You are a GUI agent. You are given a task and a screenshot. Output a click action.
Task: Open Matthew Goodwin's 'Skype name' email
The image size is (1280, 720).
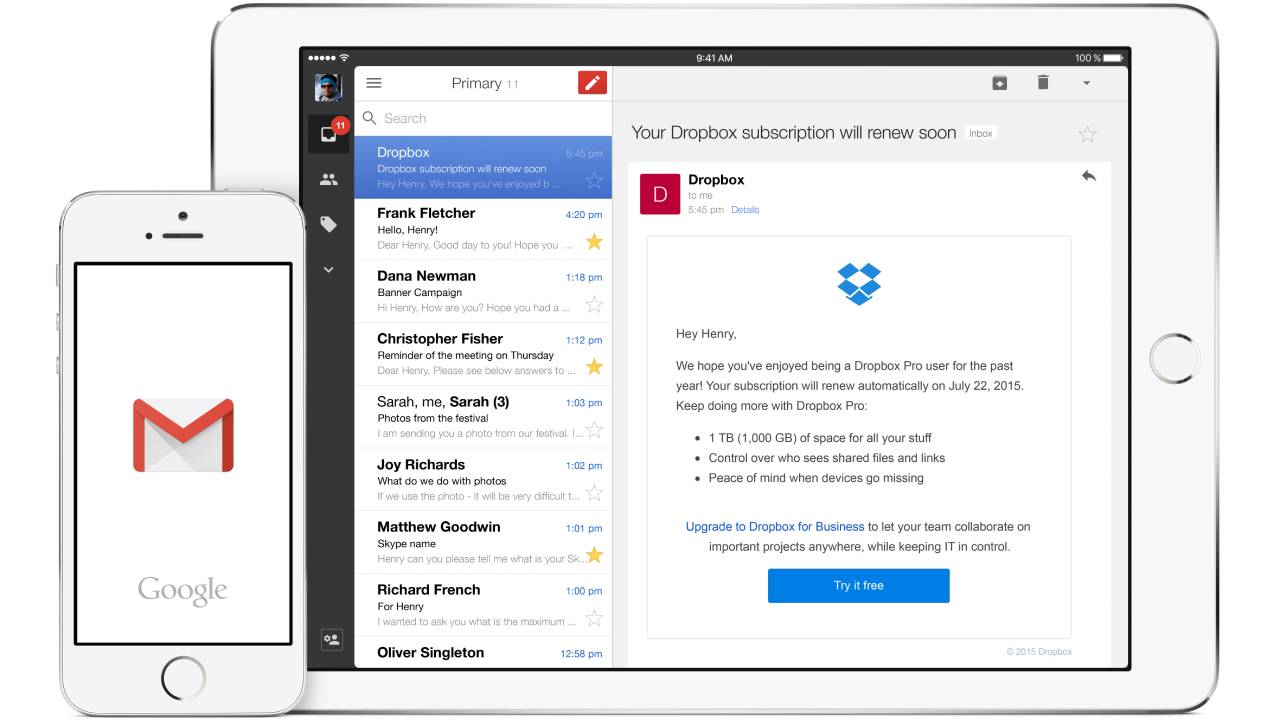point(483,542)
